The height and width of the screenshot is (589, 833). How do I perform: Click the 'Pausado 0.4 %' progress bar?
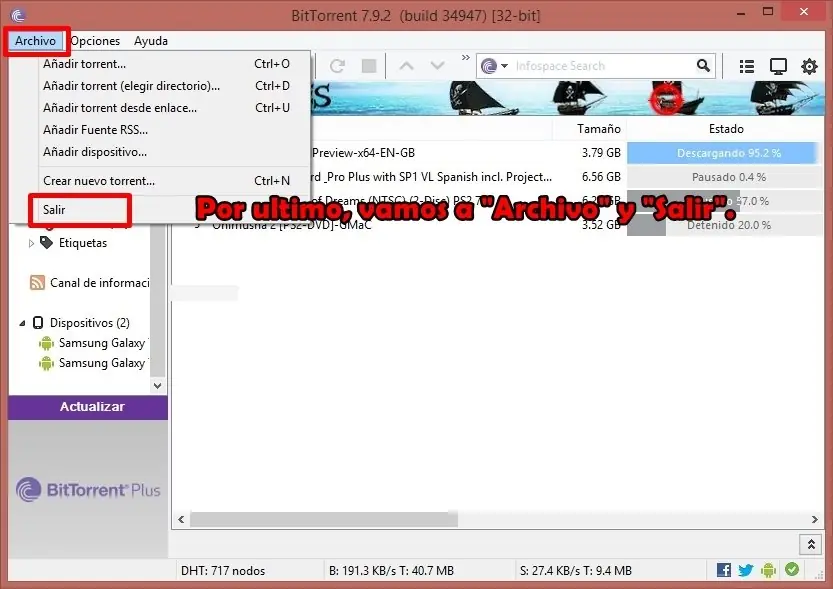[725, 177]
